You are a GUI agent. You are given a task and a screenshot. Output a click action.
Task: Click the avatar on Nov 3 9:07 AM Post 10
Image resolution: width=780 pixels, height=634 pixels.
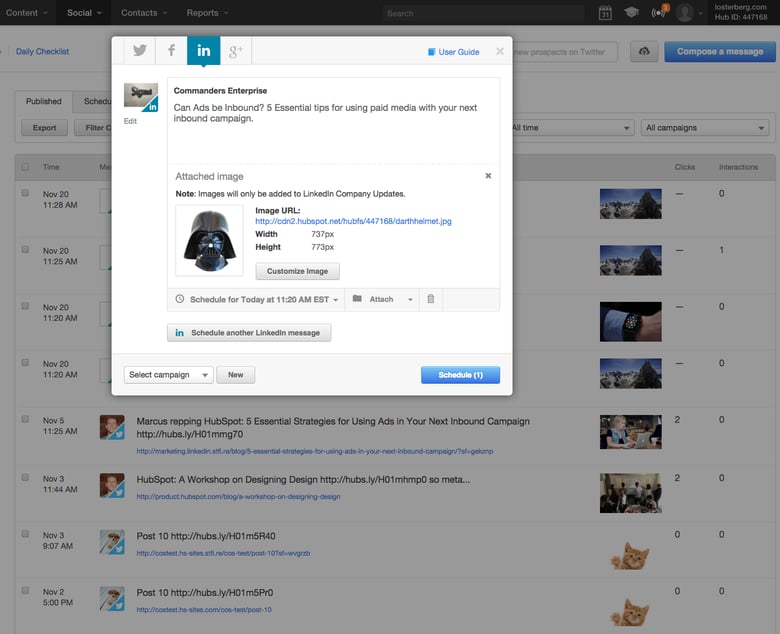tap(112, 542)
